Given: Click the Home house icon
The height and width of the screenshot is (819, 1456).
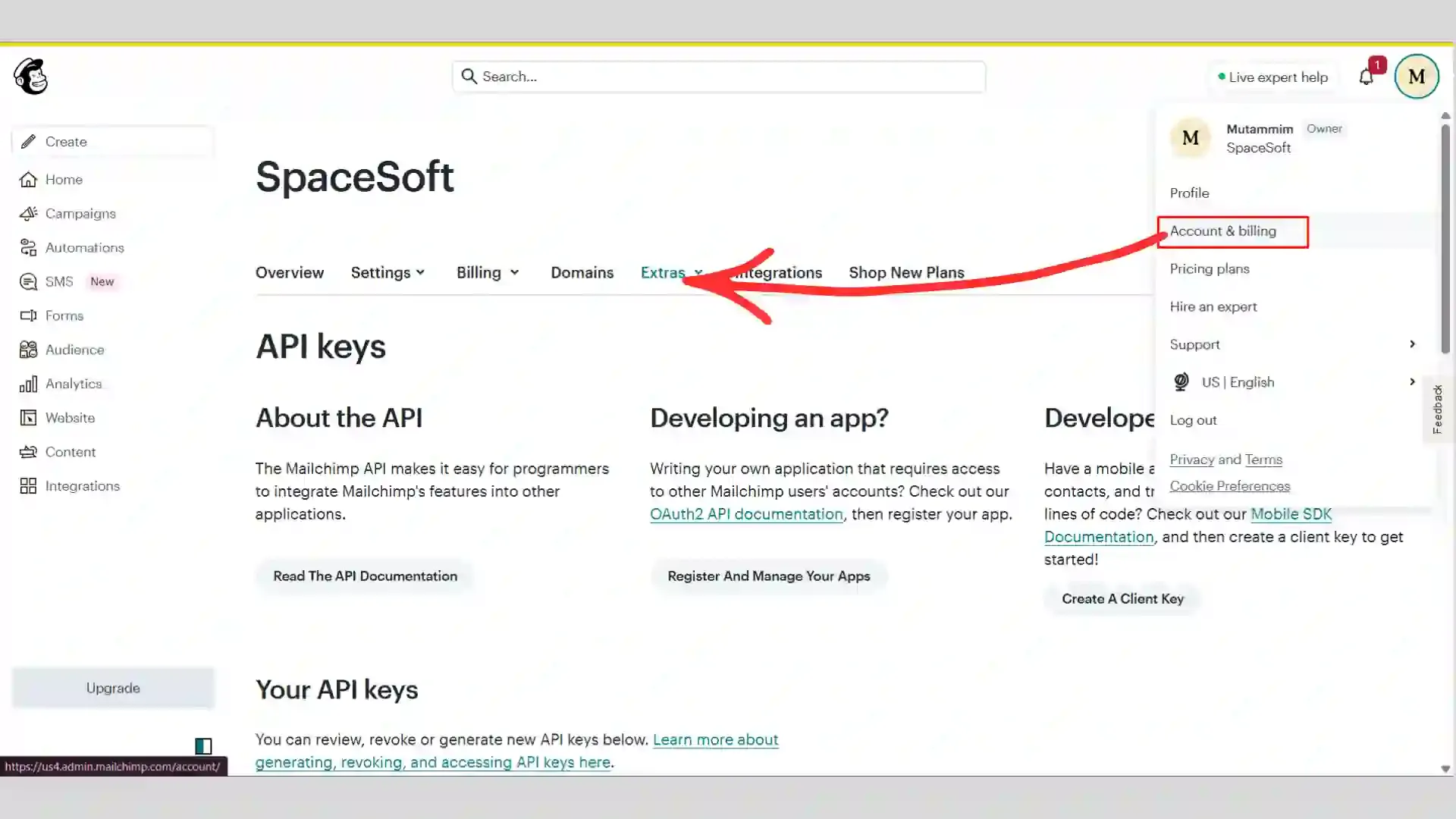Looking at the screenshot, I should (28, 180).
